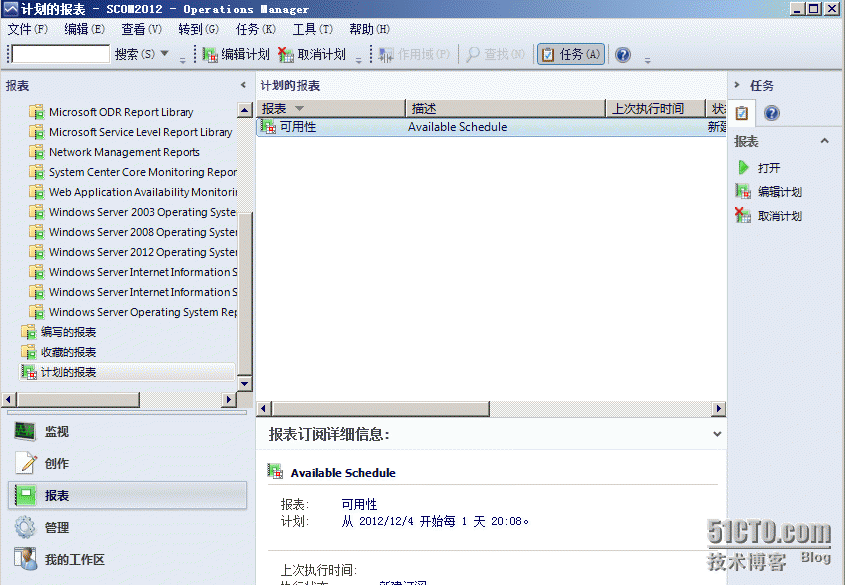Open the 编辑(E) menu
Image resolution: width=845 pixels, height=585 pixels.
84,29
